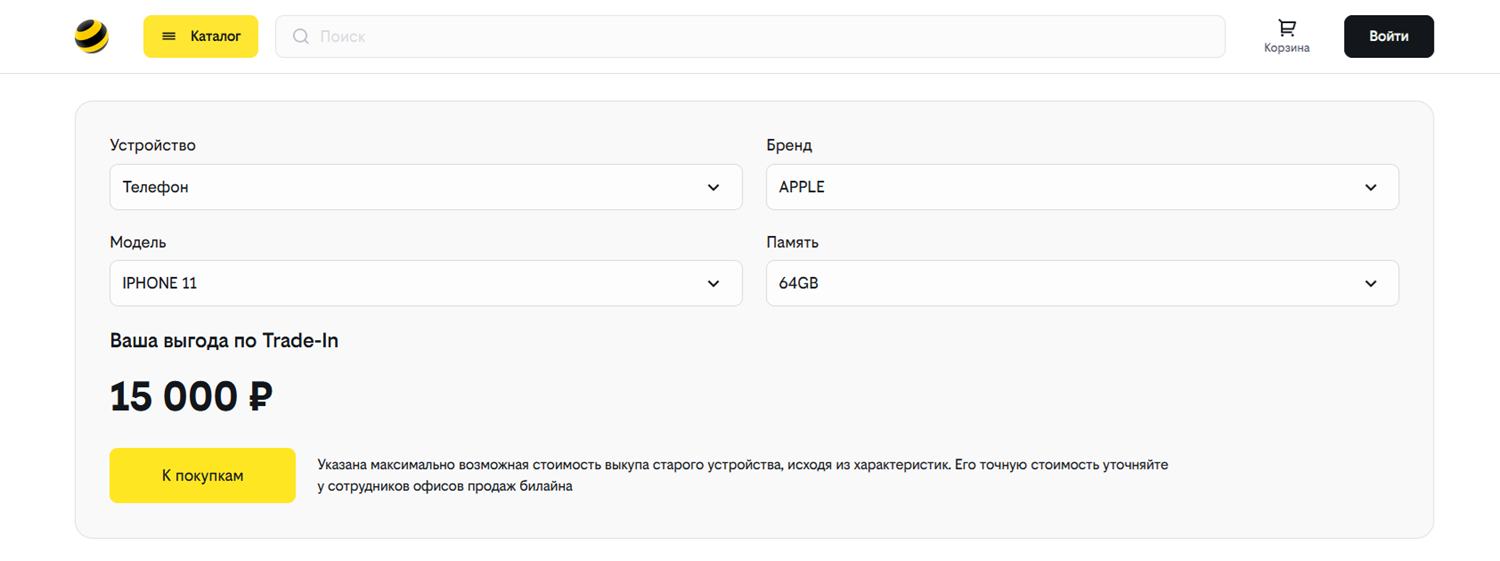Viewport: 1500px width, 561px height.
Task: Click the chevron arrow in the Память field
Action: coord(1370,283)
